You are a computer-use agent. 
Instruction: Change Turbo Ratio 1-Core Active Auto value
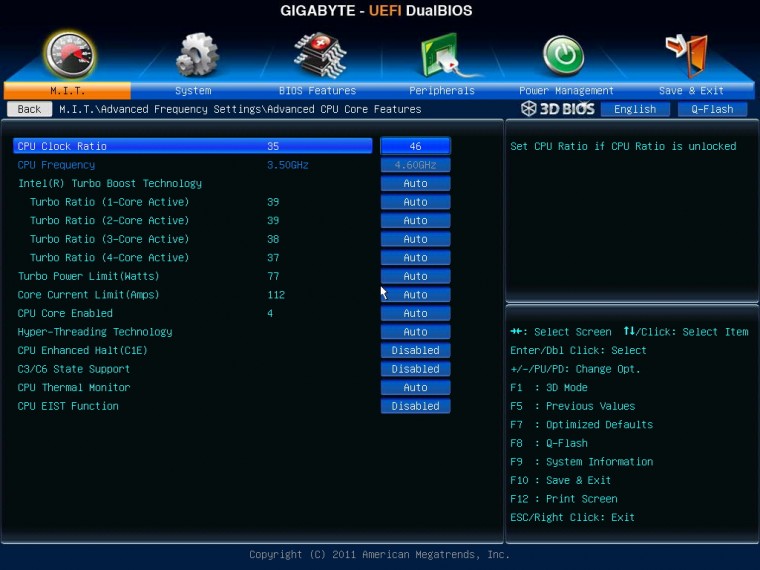coord(415,202)
